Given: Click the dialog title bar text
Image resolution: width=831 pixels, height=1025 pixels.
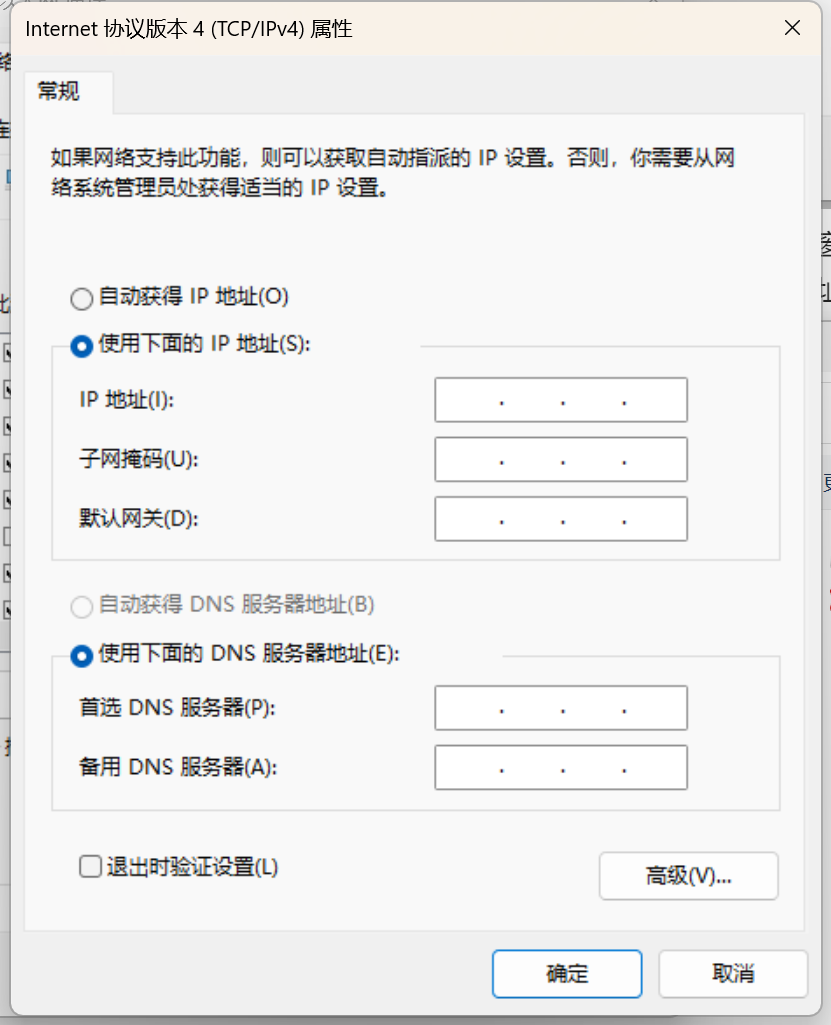Looking at the screenshot, I should [189, 29].
